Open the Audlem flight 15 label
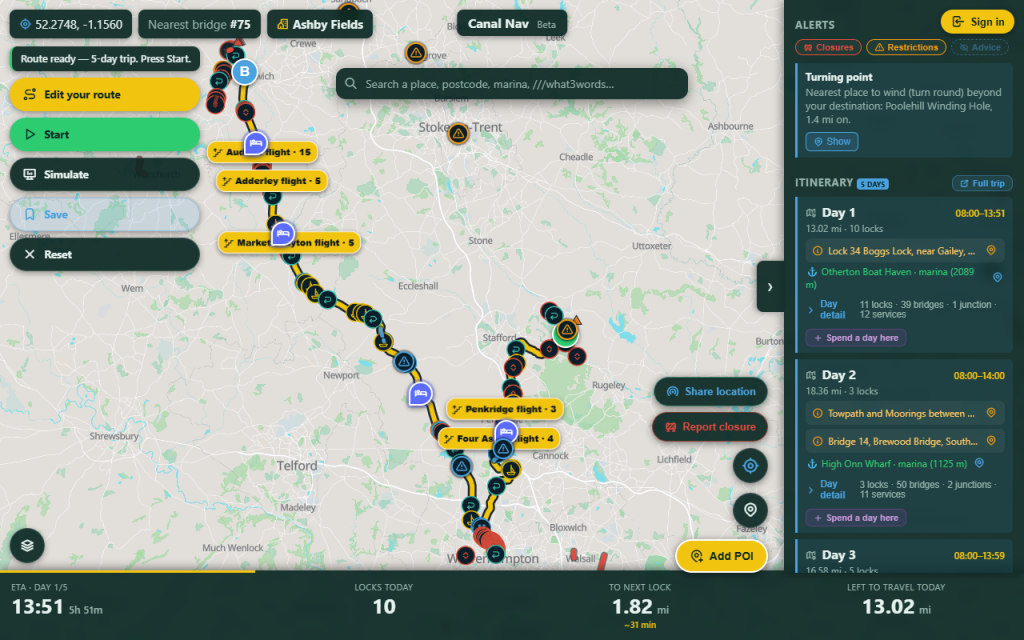Image resolution: width=1024 pixels, height=640 pixels. pyautogui.click(x=263, y=152)
